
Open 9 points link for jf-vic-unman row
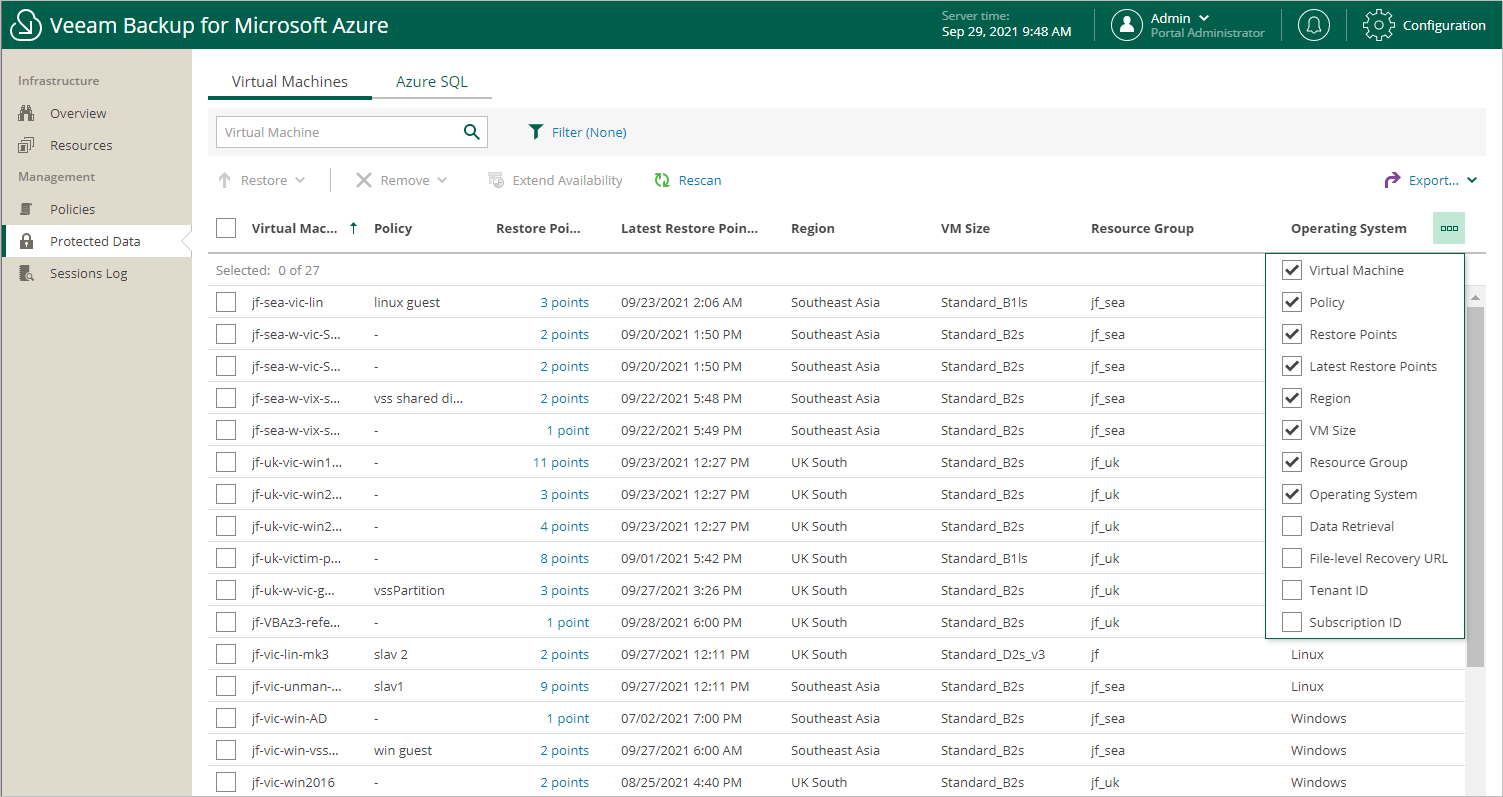tap(565, 686)
